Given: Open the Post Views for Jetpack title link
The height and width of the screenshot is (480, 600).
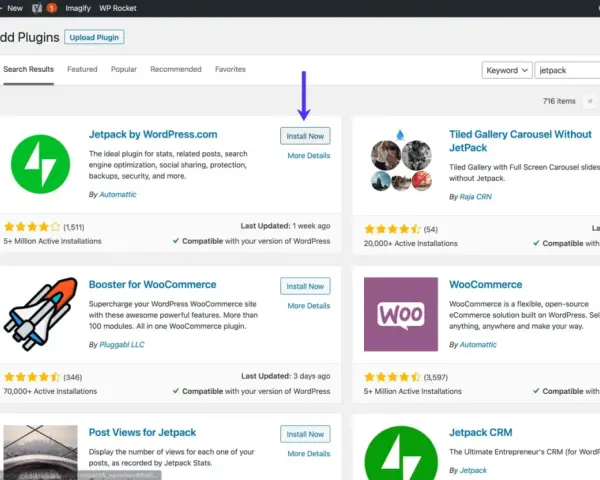Looking at the screenshot, I should click(142, 432).
